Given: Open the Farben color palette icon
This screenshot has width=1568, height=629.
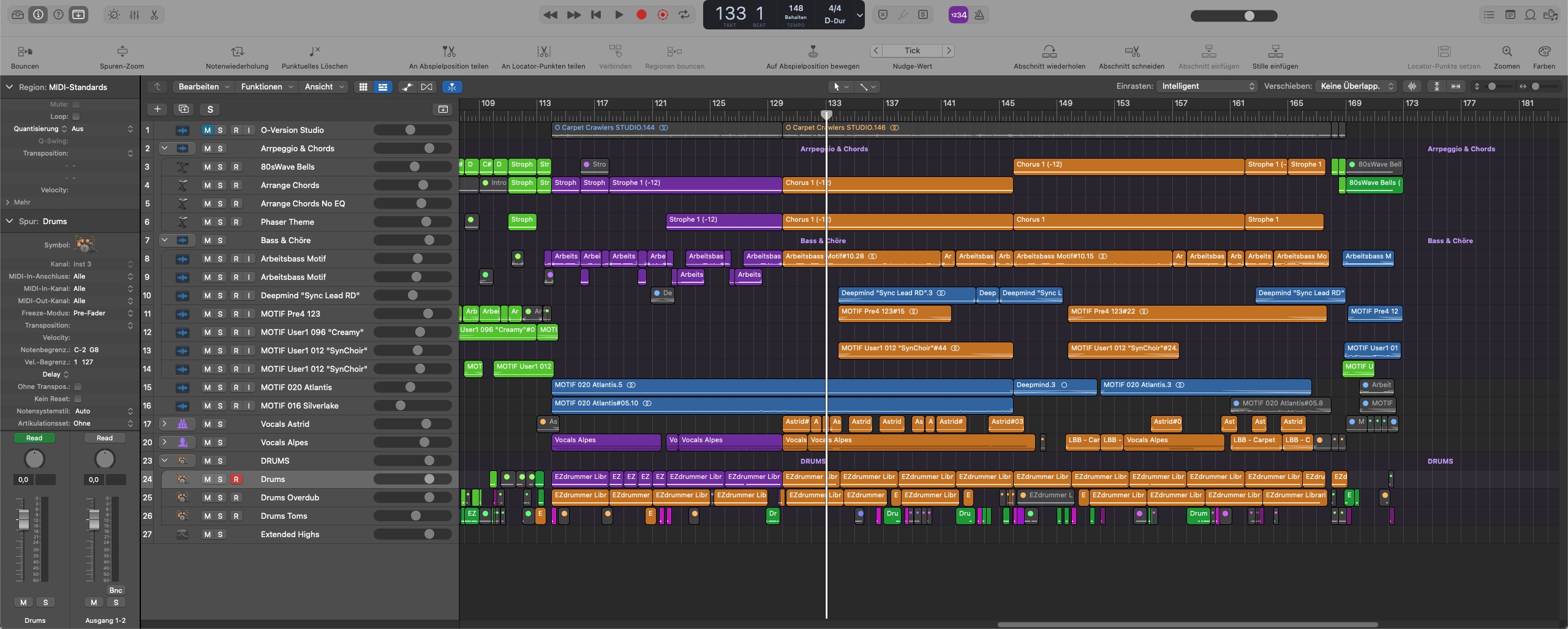Looking at the screenshot, I should click(x=1543, y=51).
